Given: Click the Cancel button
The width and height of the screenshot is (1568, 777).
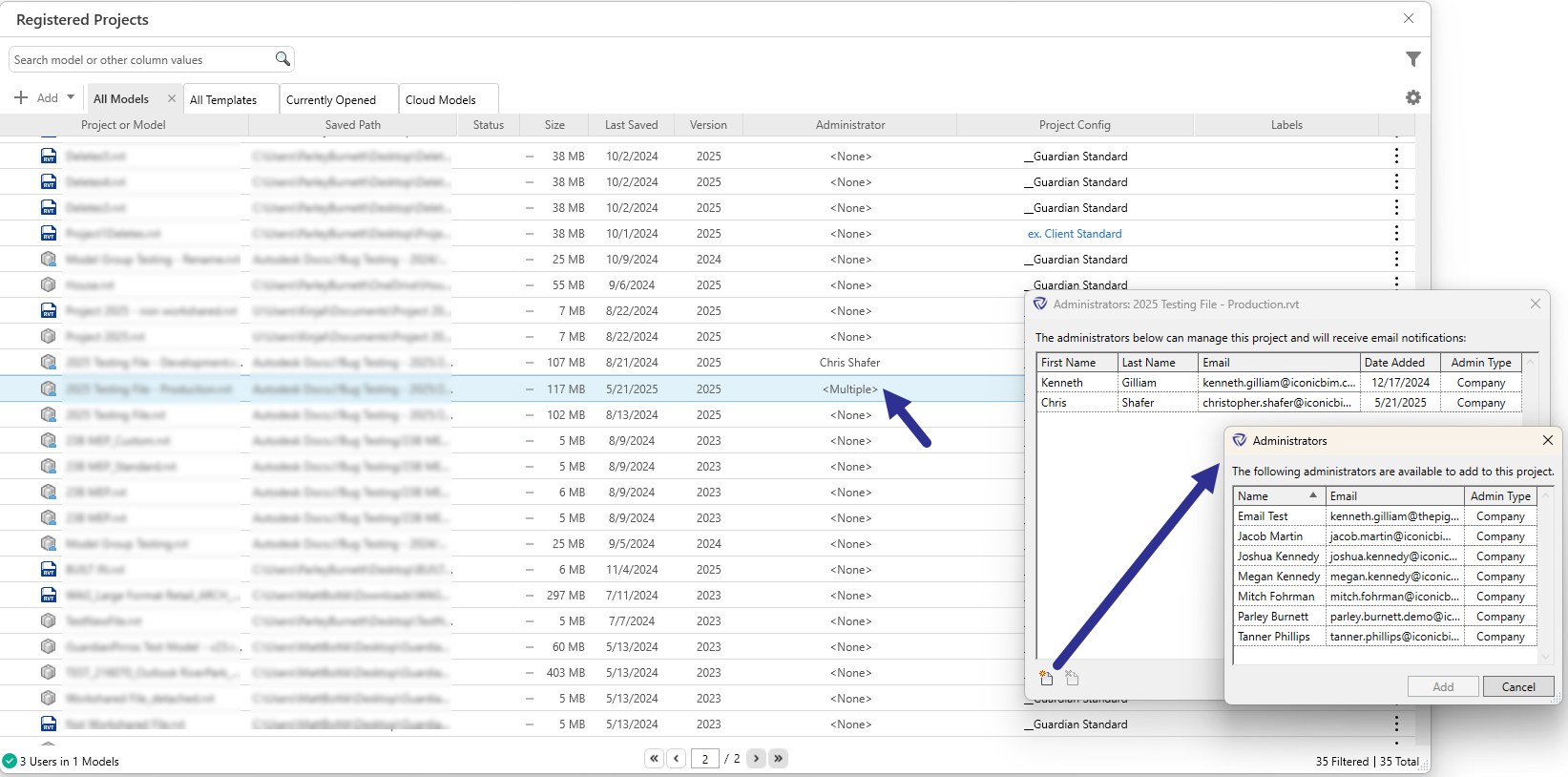Looking at the screenshot, I should click(x=1518, y=686).
